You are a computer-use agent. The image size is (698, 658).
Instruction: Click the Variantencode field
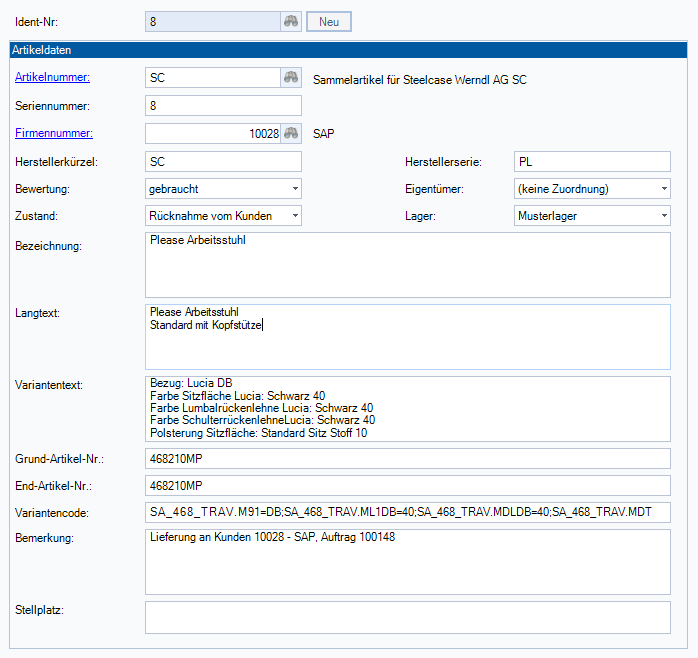407,512
